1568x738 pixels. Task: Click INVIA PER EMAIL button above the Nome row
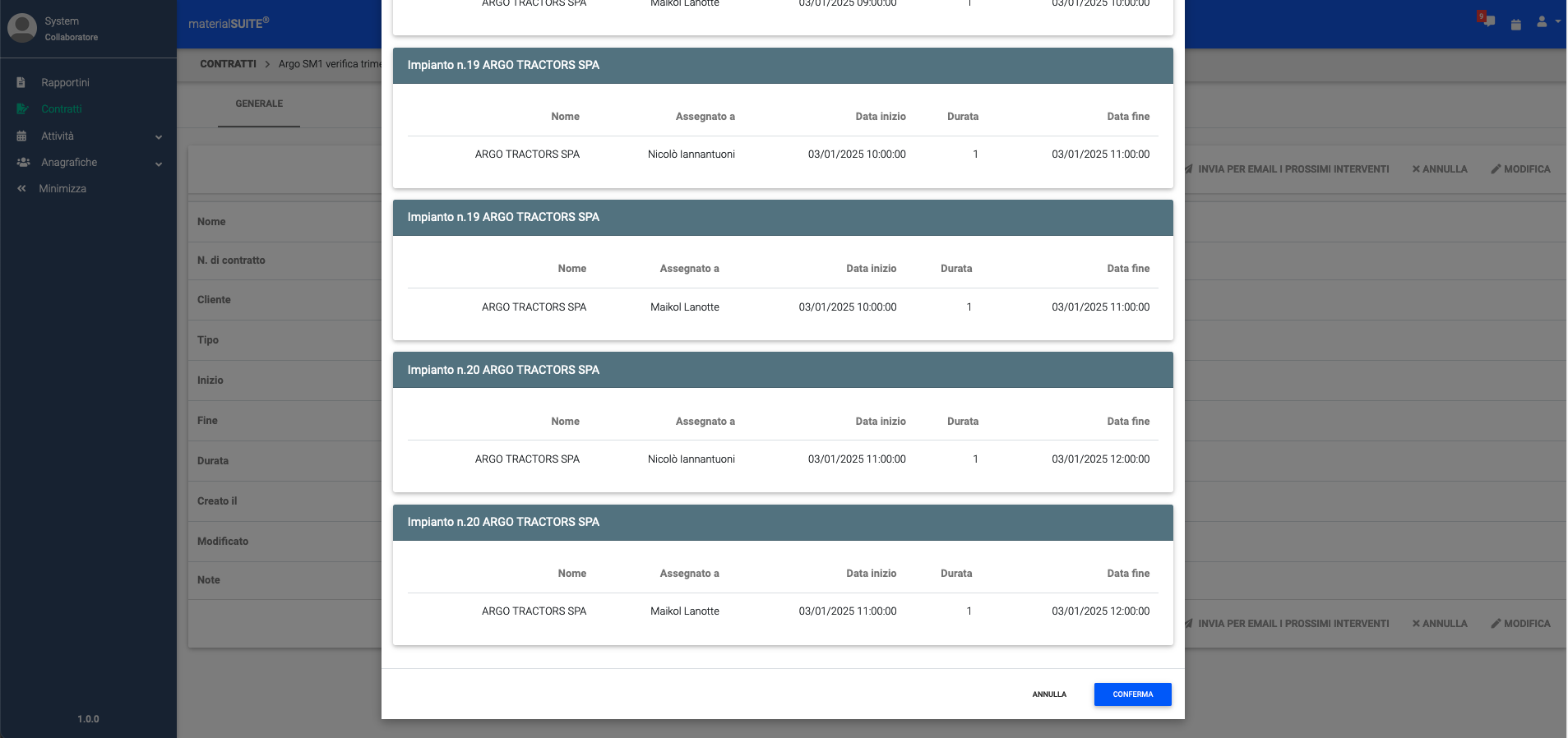pyautogui.click(x=1286, y=169)
